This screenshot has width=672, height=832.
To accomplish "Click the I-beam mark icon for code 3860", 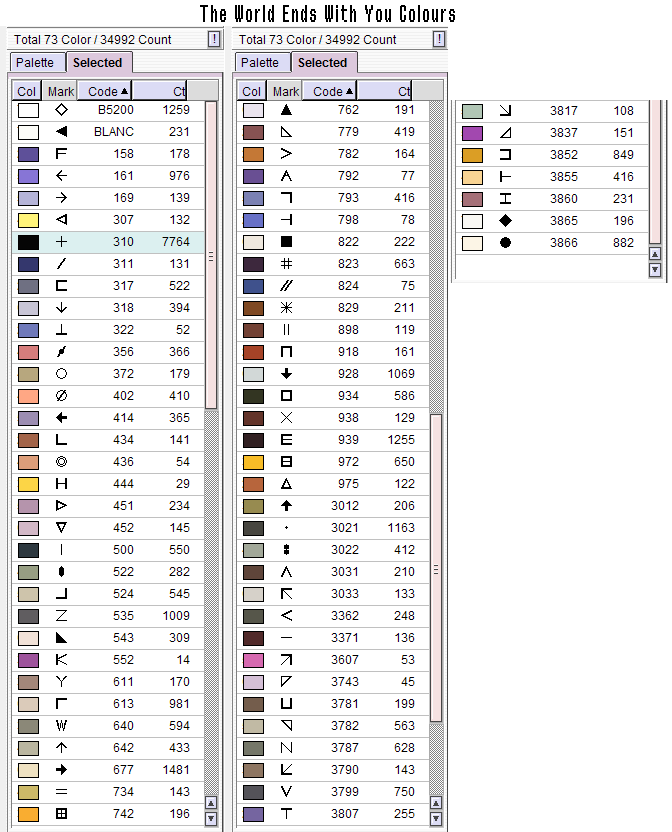I will (x=505, y=199).
